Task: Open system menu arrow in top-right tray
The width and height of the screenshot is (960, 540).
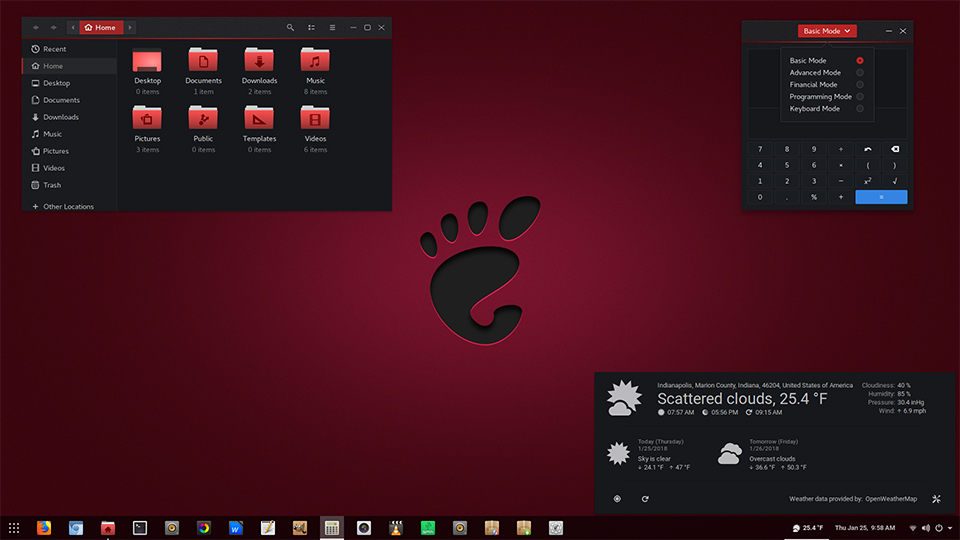Action: pos(950,528)
